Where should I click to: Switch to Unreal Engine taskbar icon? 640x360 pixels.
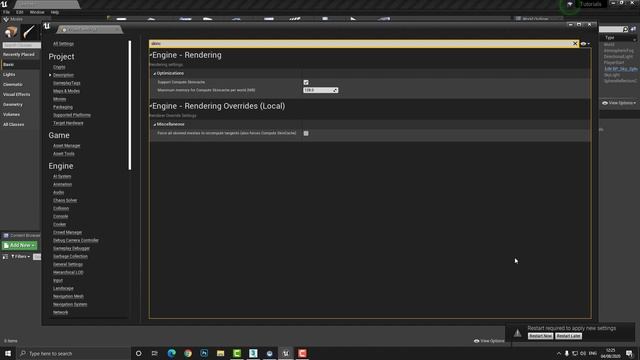(x=286, y=353)
